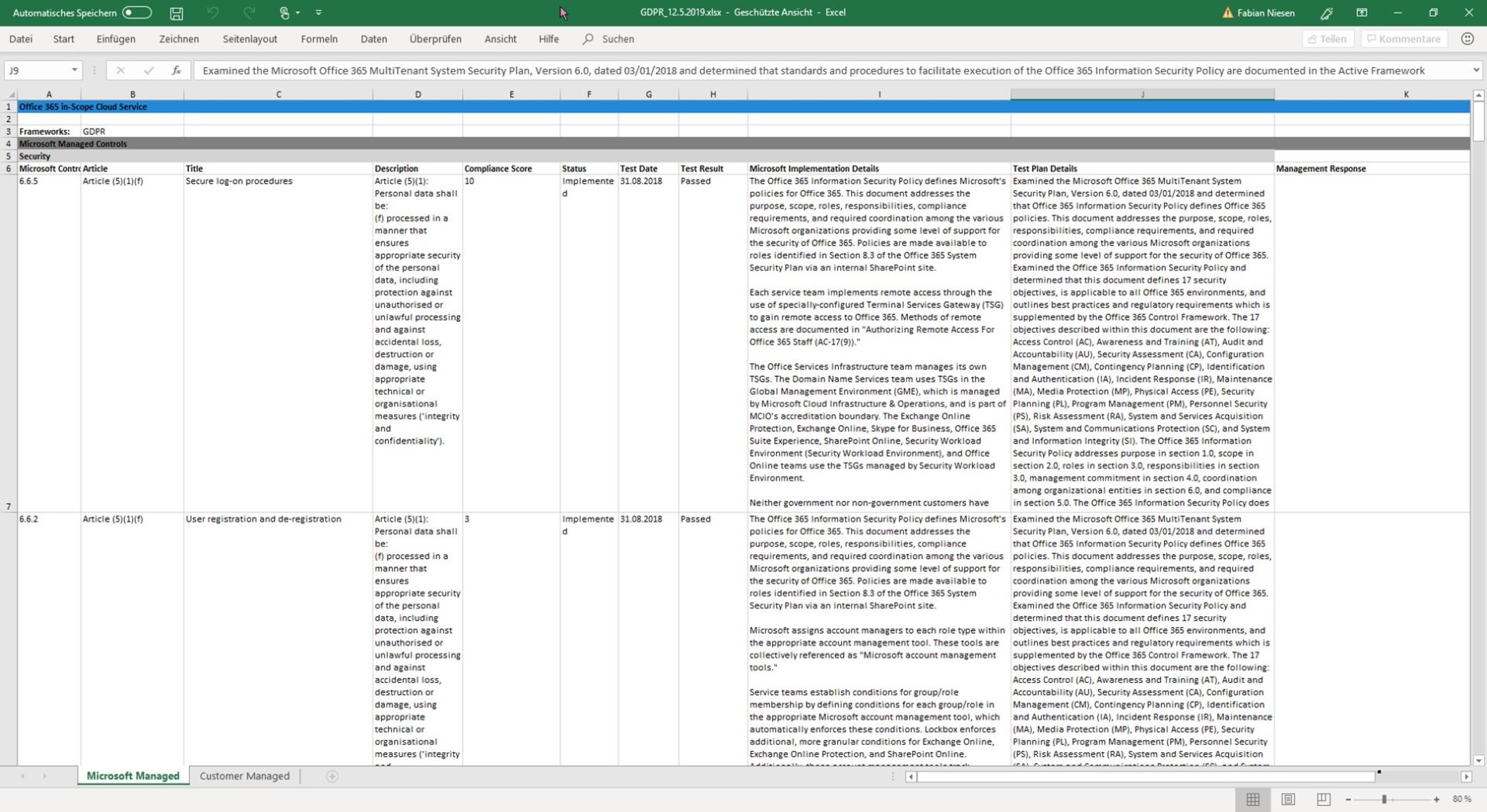Click vertical scrollbar up arrow

(x=1478, y=95)
